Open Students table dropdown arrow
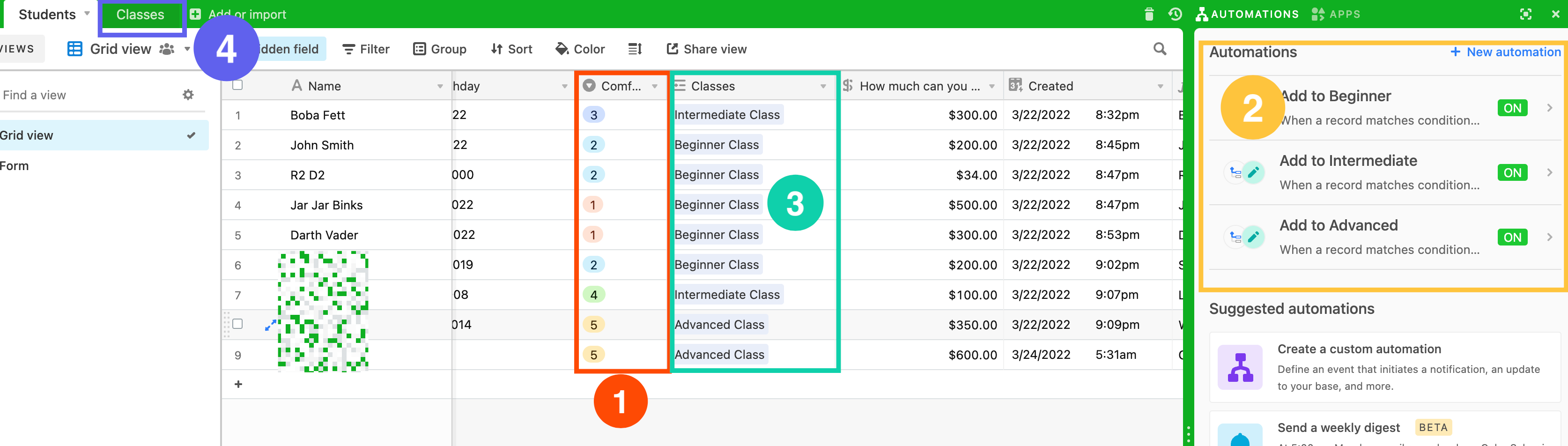 (x=87, y=14)
